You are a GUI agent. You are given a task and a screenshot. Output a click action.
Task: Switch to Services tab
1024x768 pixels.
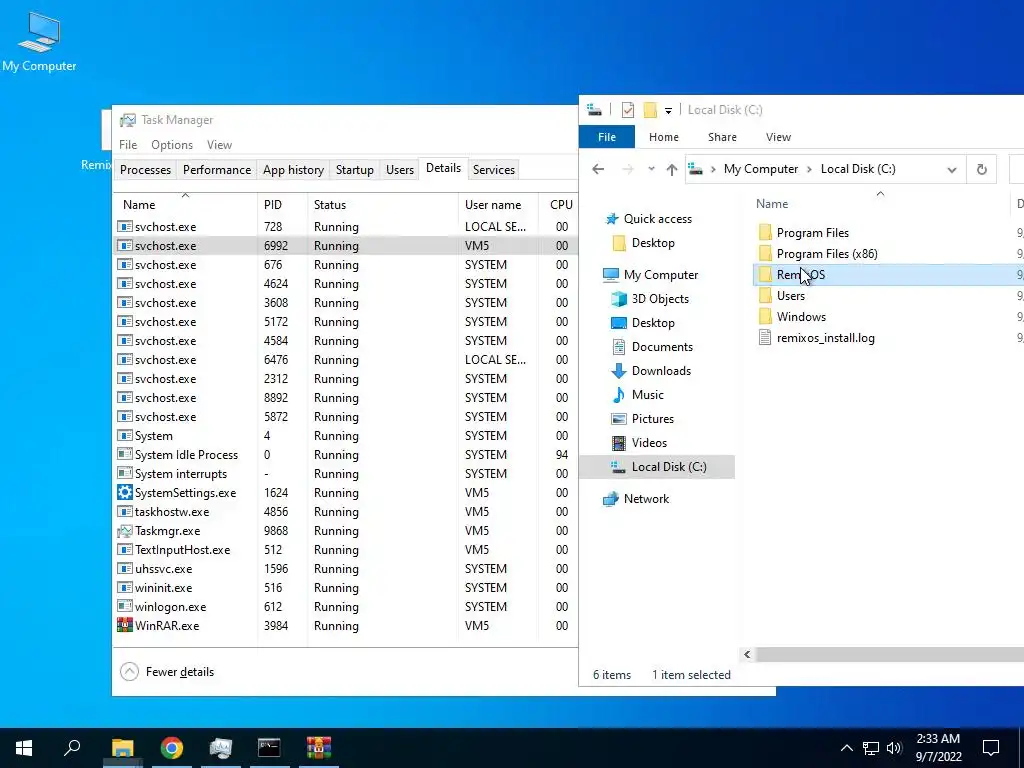[494, 169]
